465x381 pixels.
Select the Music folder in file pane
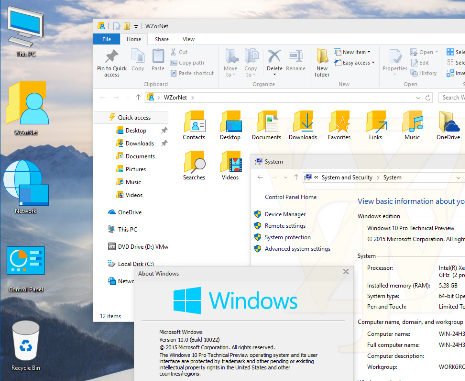coord(412,125)
